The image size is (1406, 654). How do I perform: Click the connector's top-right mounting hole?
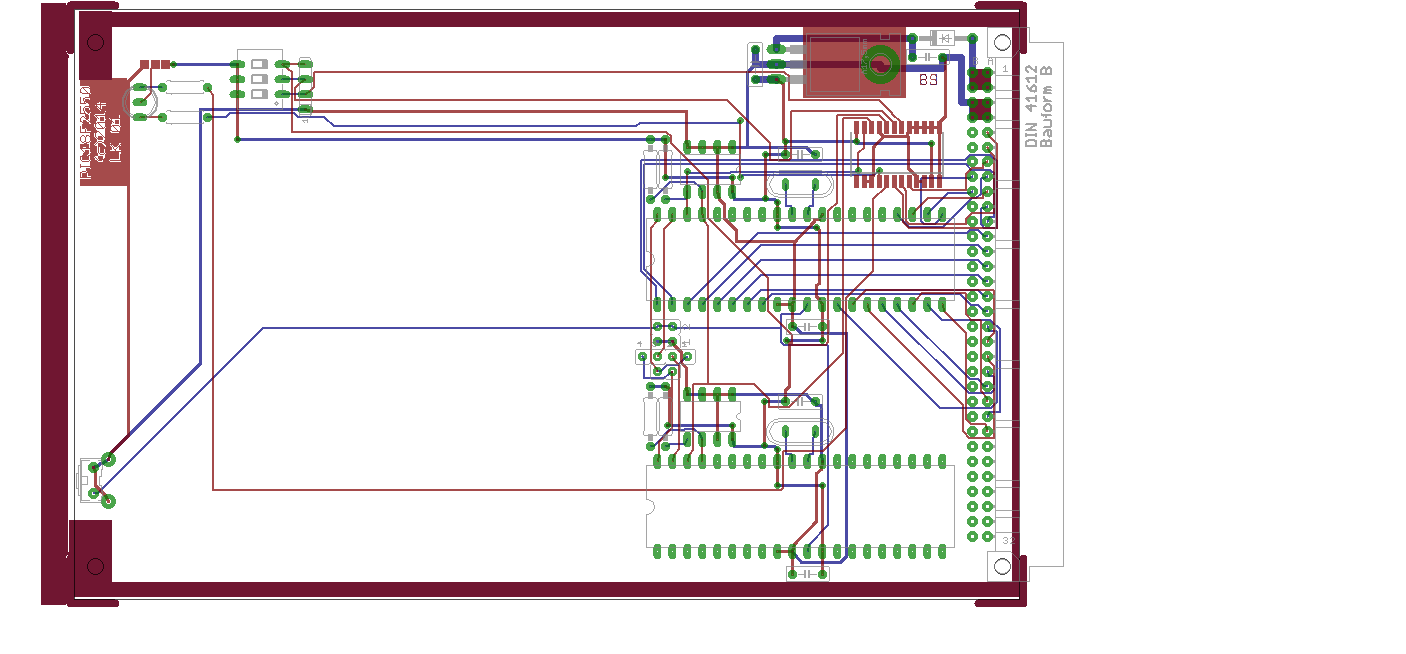[1001, 42]
